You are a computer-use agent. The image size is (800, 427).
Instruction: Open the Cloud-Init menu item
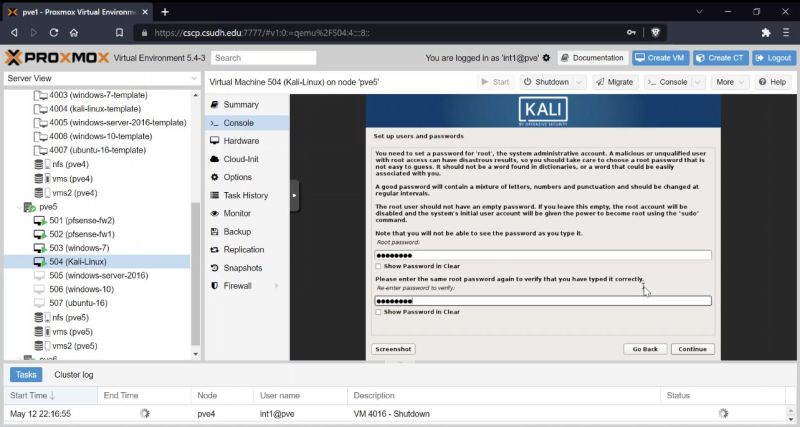(x=247, y=159)
